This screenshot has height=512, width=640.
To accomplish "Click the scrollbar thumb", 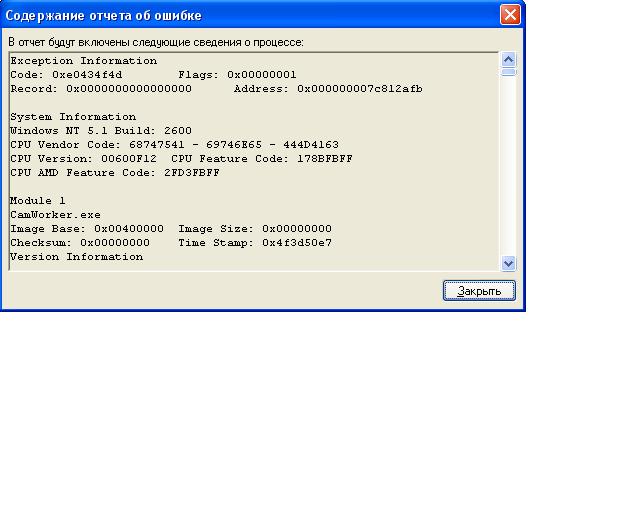I will [508, 72].
